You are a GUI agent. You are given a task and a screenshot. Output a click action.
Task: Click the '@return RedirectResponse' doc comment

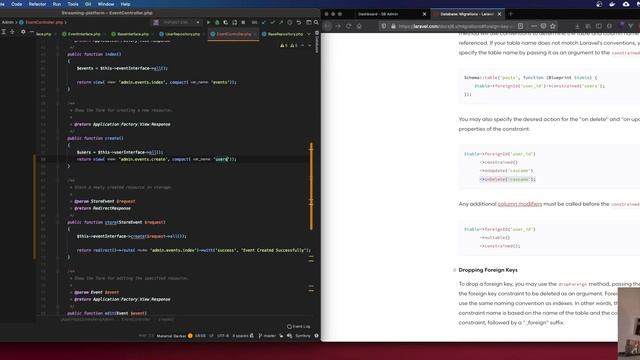tap(102, 208)
